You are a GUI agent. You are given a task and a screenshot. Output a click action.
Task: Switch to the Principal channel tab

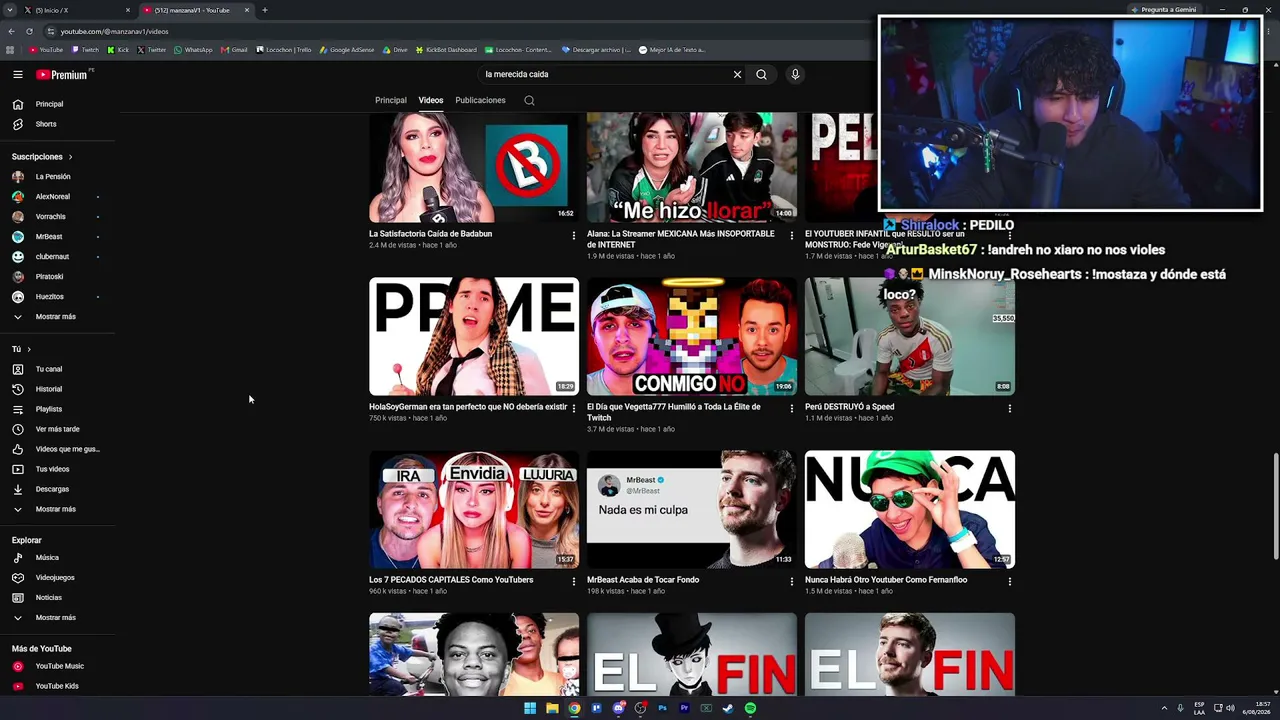[x=391, y=100]
